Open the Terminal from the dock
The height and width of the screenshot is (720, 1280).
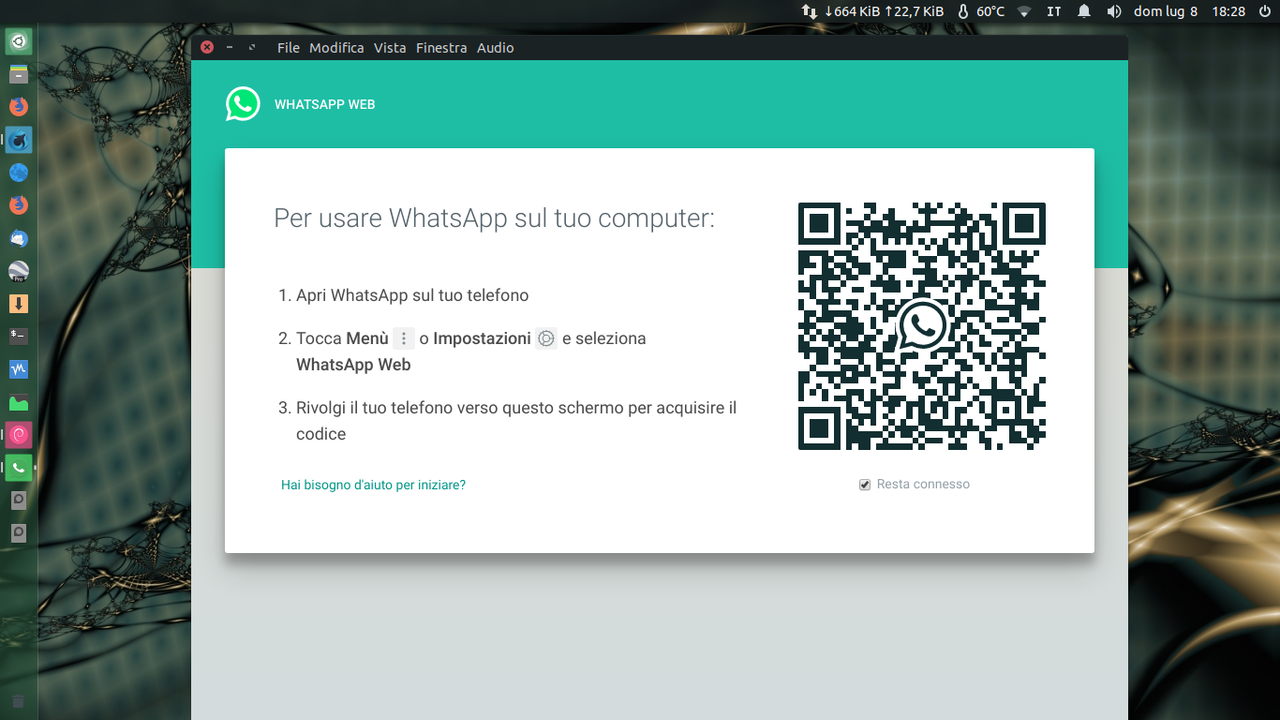click(x=19, y=336)
